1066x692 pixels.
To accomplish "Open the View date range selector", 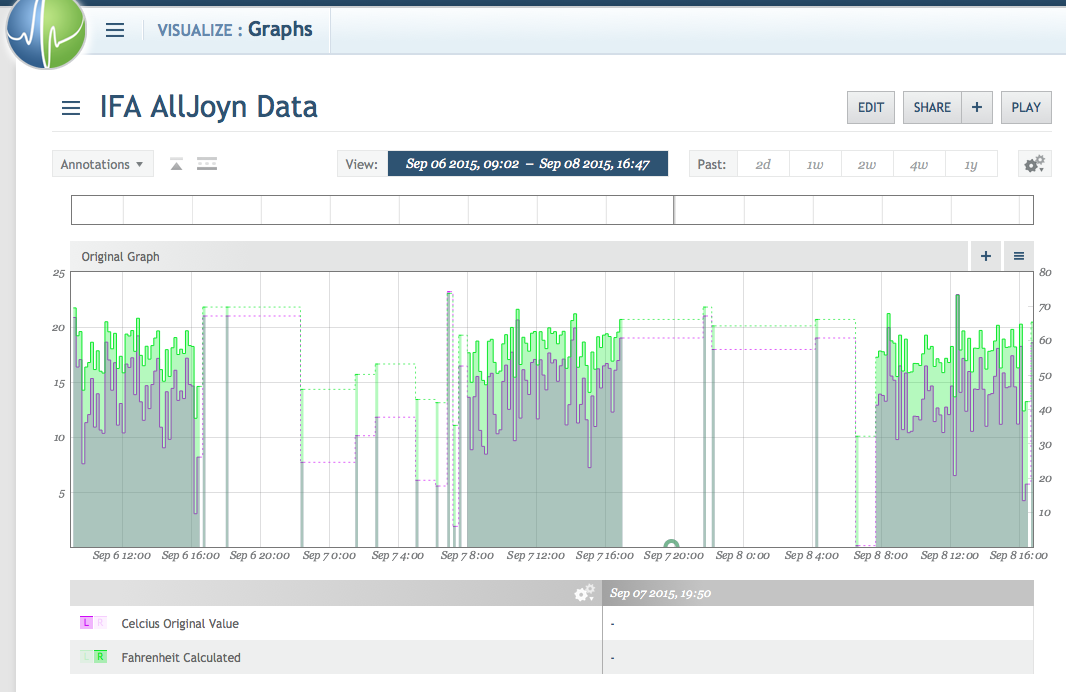I will coord(528,164).
